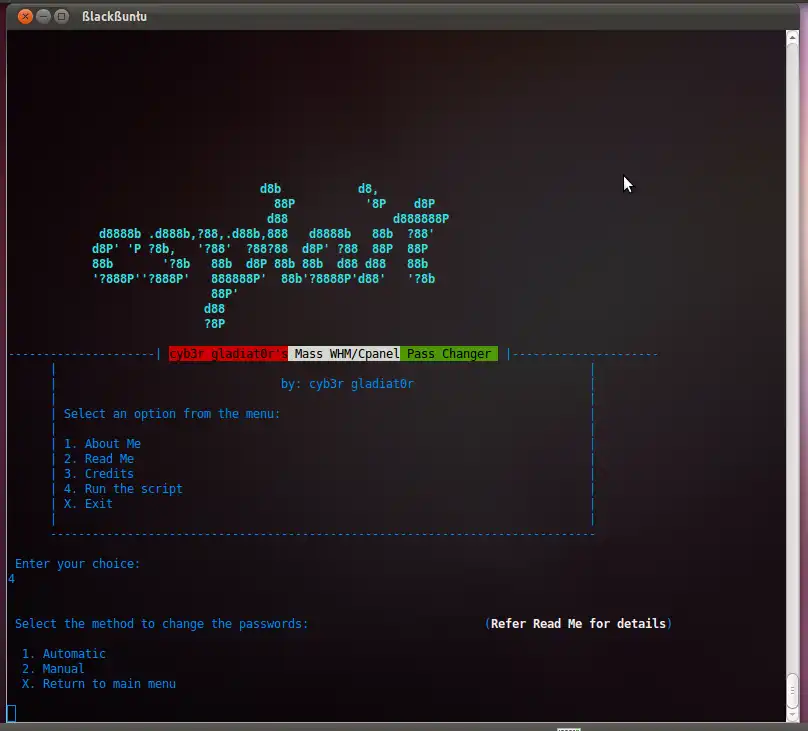
Task: Click the red 'cyb3r gladiat0r's' banner
Action: pyautogui.click(x=228, y=354)
